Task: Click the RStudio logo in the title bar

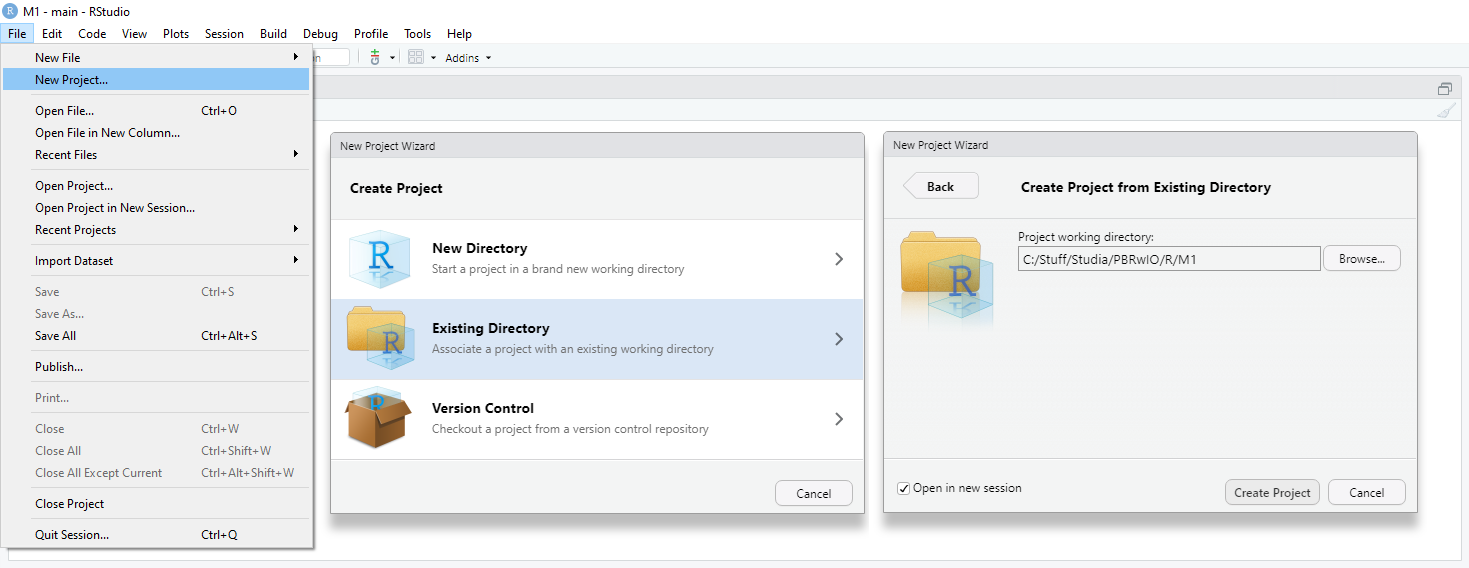Action: click(x=10, y=11)
